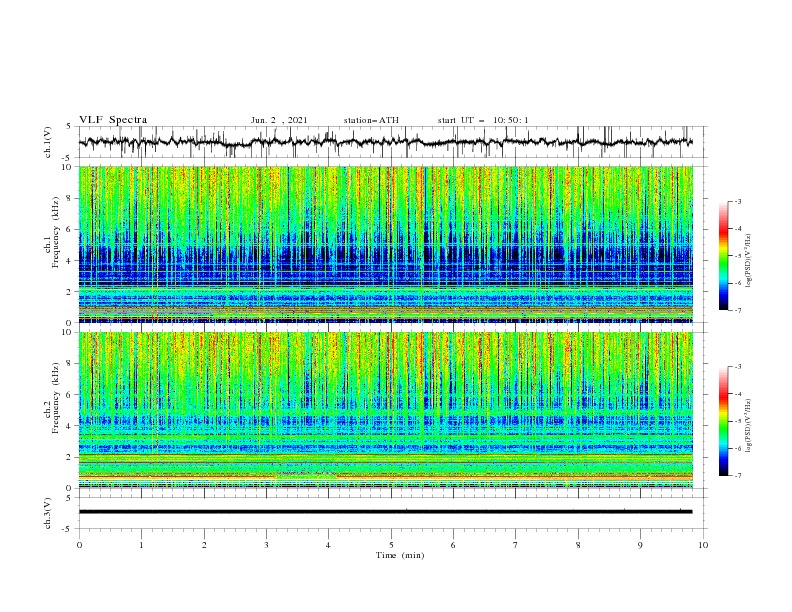Click the "ch.3(V)" axis label
Image resolution: width=792 pixels, height=612 pixels.
(48, 513)
